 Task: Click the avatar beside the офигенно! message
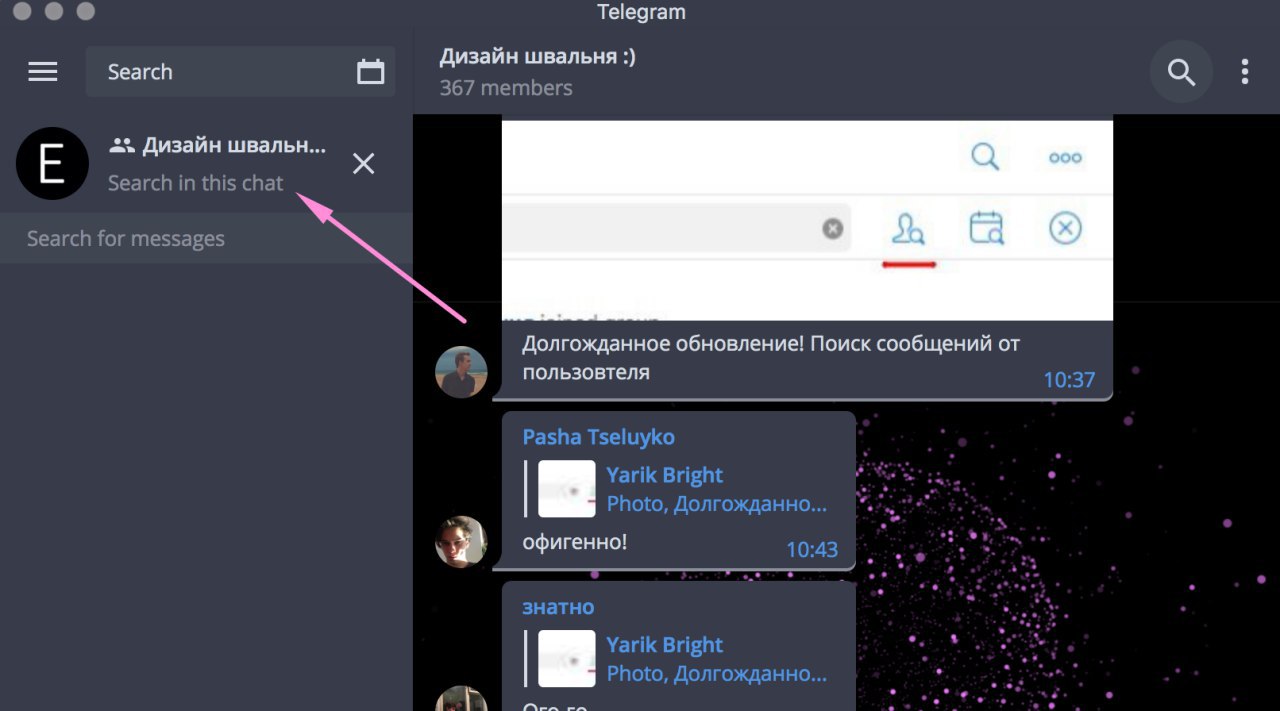click(461, 542)
